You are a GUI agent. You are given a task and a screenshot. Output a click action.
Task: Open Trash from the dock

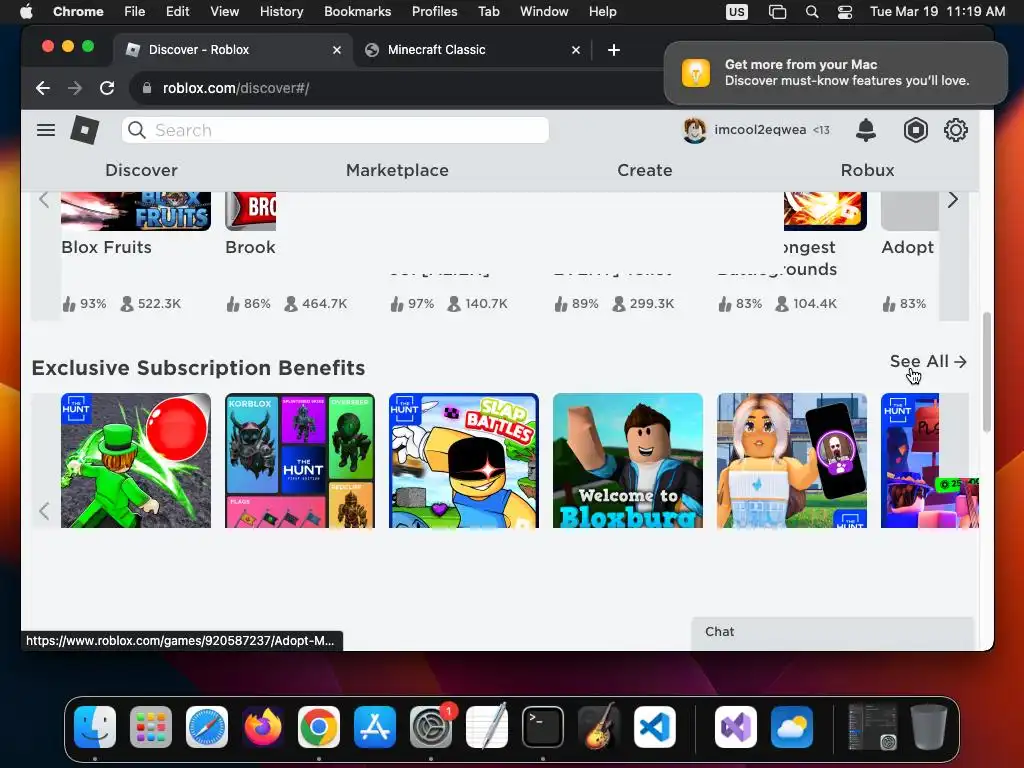pyautogui.click(x=929, y=727)
